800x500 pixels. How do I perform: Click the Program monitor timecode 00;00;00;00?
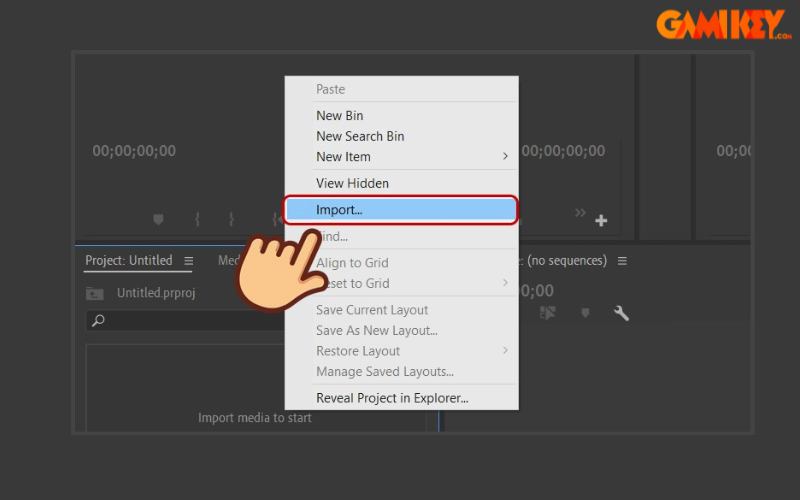563,151
